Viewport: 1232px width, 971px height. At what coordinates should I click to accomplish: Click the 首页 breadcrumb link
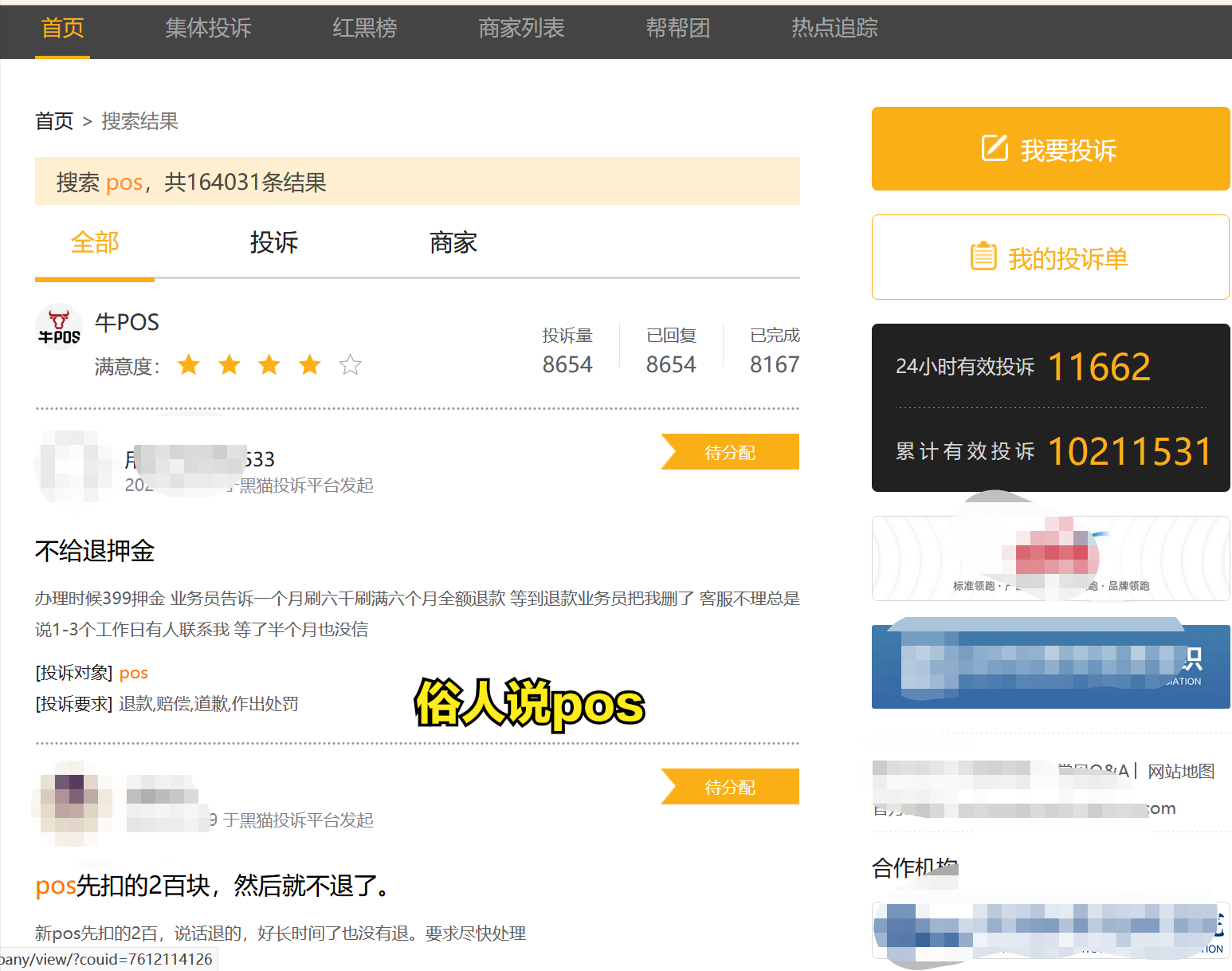coord(54,121)
